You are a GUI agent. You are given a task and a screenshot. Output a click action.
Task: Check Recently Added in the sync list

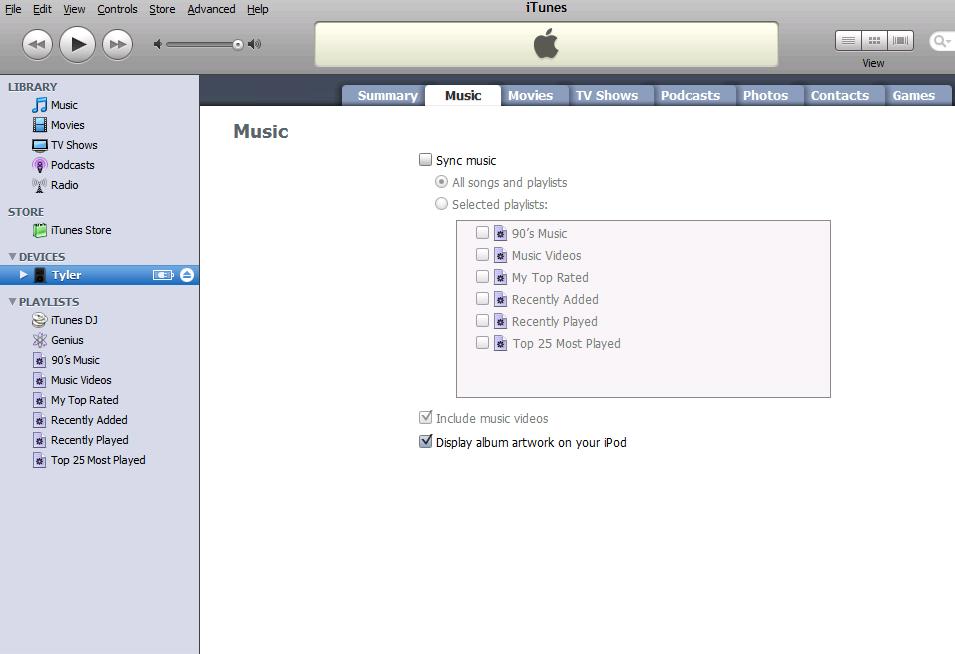pos(482,298)
